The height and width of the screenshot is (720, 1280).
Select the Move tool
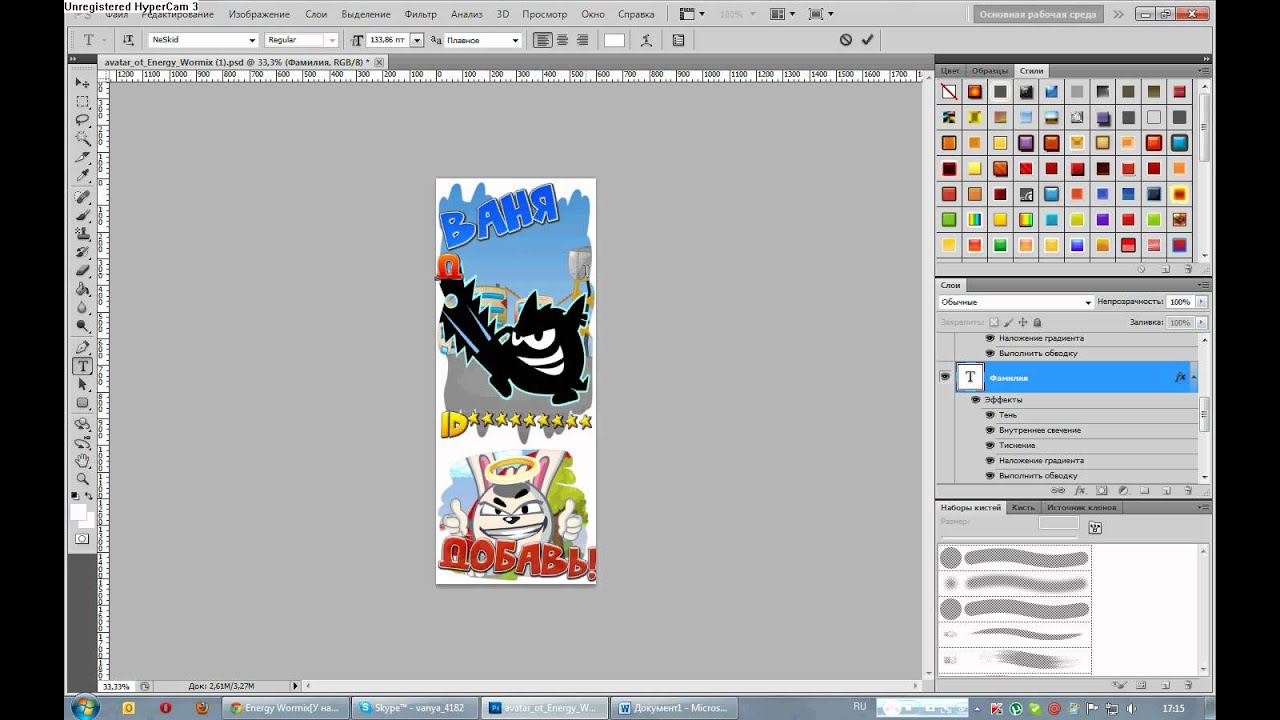click(83, 83)
